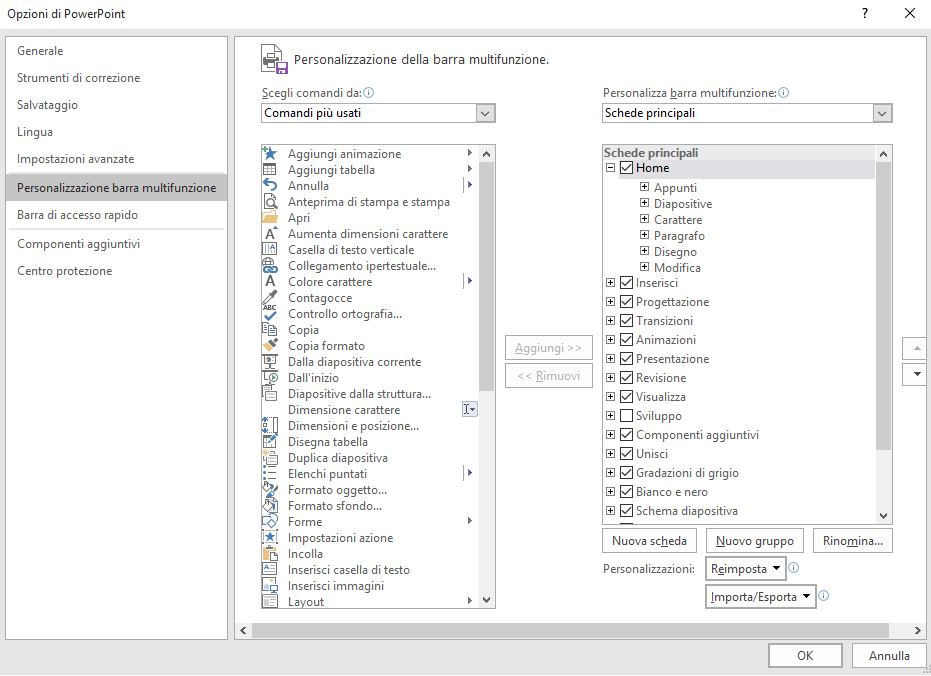Select the Anteprima di stampa e stampa icon
The height and width of the screenshot is (676, 931).
pos(270,202)
